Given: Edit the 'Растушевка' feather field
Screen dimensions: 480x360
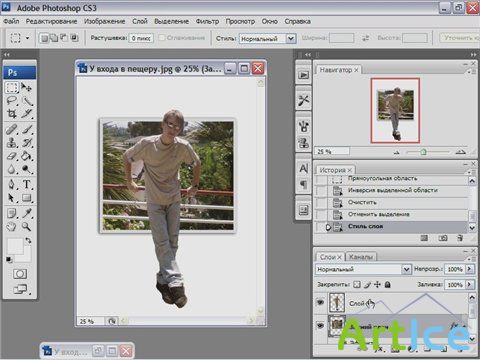Looking at the screenshot, I should 141,38.
